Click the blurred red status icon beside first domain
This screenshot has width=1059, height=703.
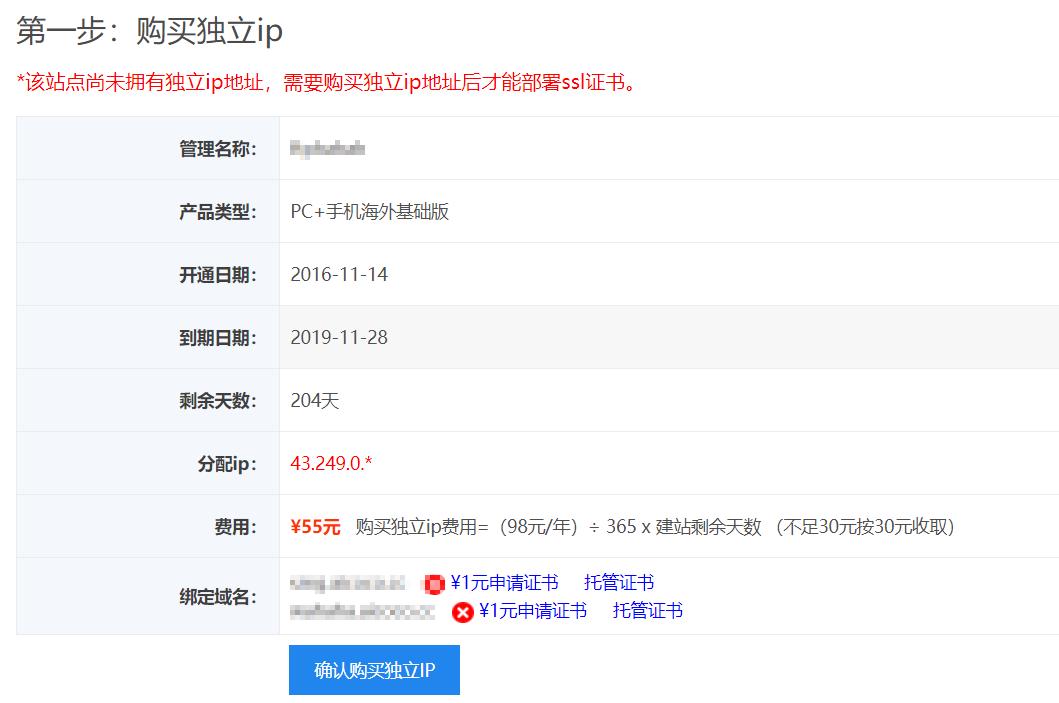coord(434,584)
